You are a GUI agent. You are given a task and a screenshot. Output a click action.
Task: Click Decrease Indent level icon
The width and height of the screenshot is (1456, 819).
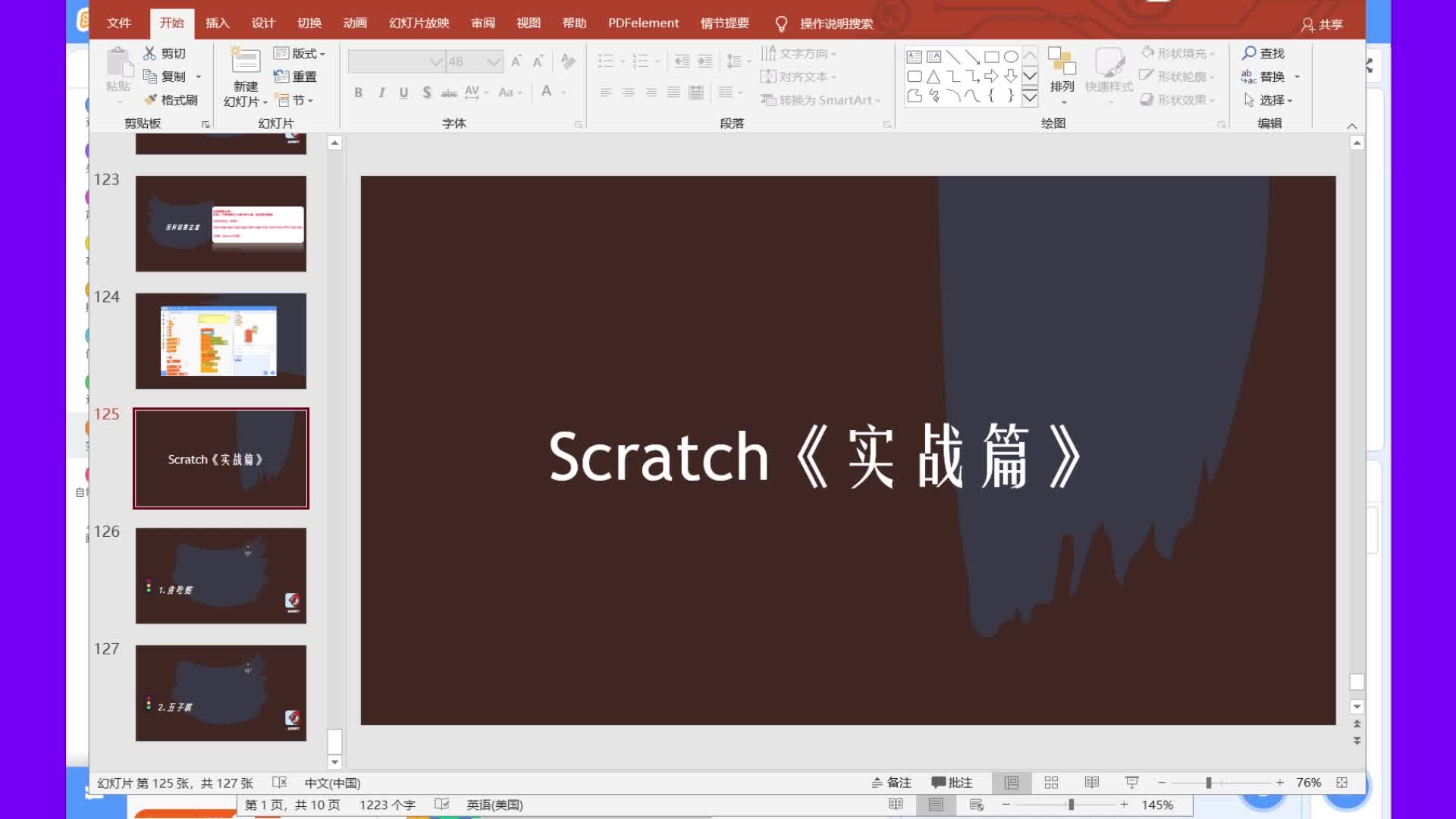[682, 61]
